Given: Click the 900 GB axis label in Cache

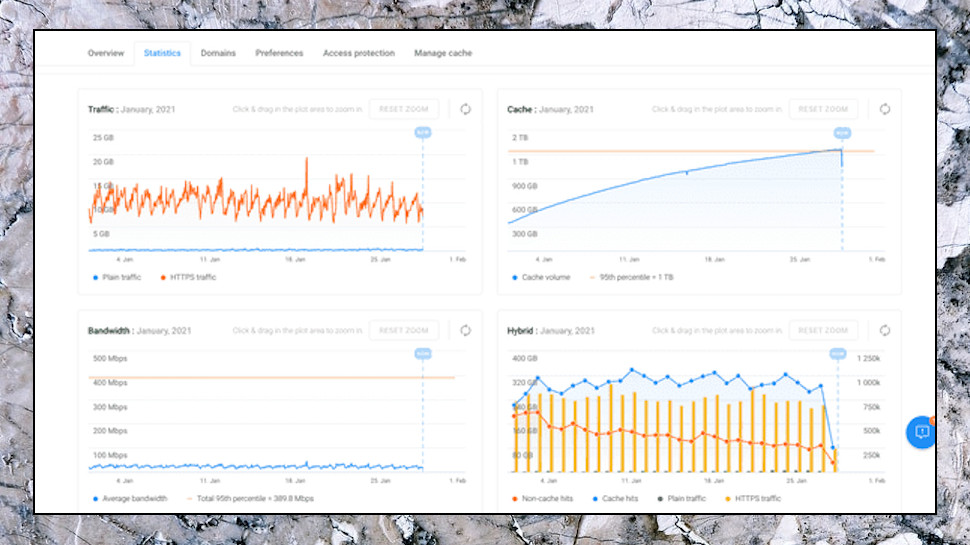Looking at the screenshot, I should 525,186.
